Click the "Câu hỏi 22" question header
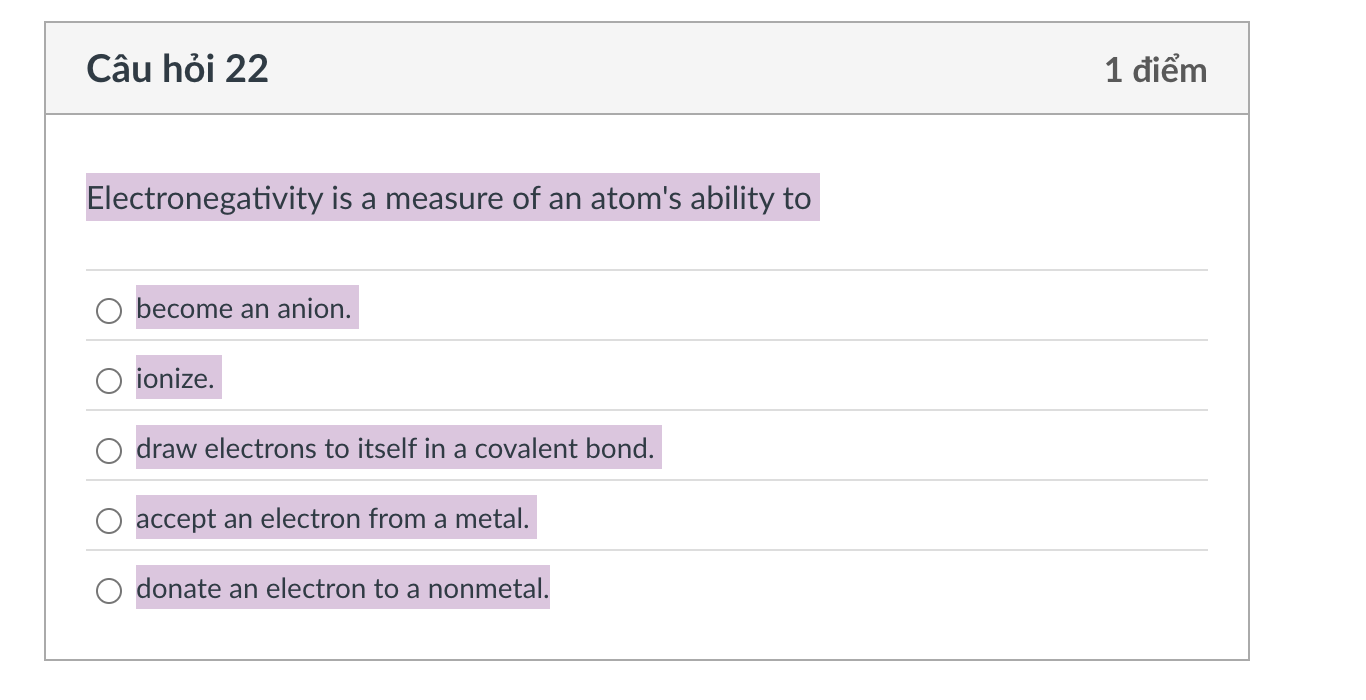Image resolution: width=1366 pixels, height=700 pixels. pyautogui.click(x=177, y=68)
